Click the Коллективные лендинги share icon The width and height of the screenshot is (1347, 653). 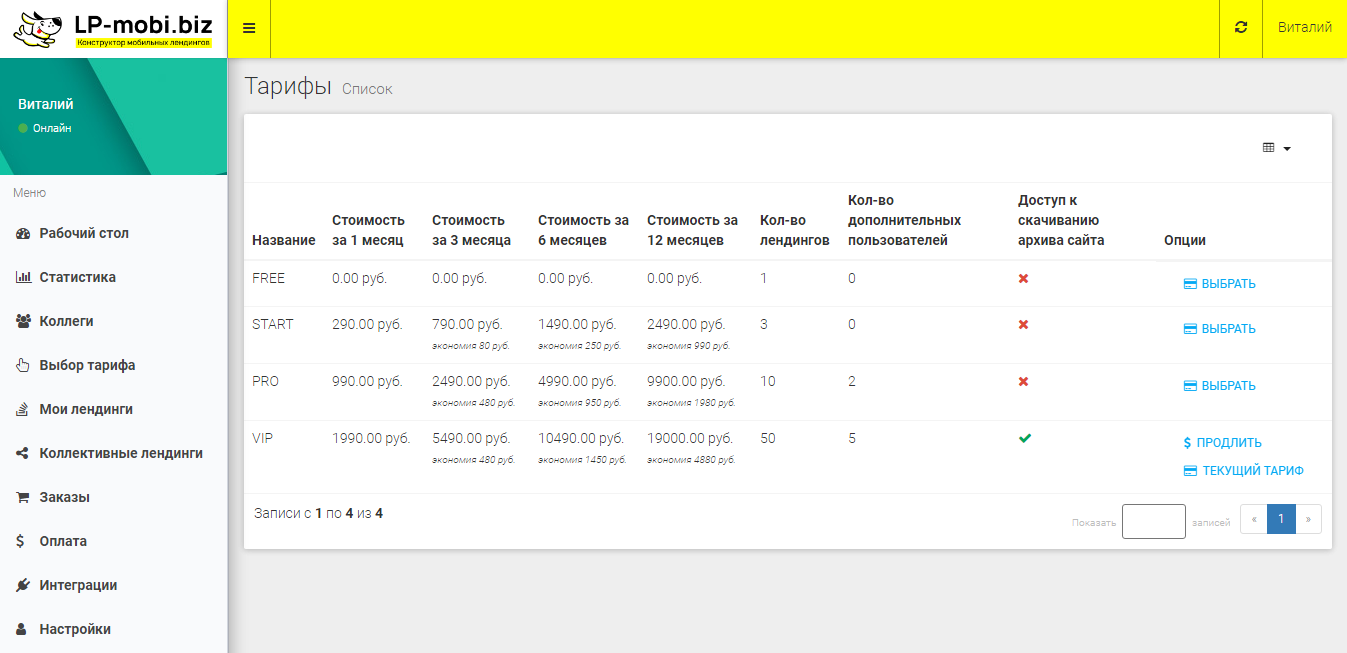[22, 453]
